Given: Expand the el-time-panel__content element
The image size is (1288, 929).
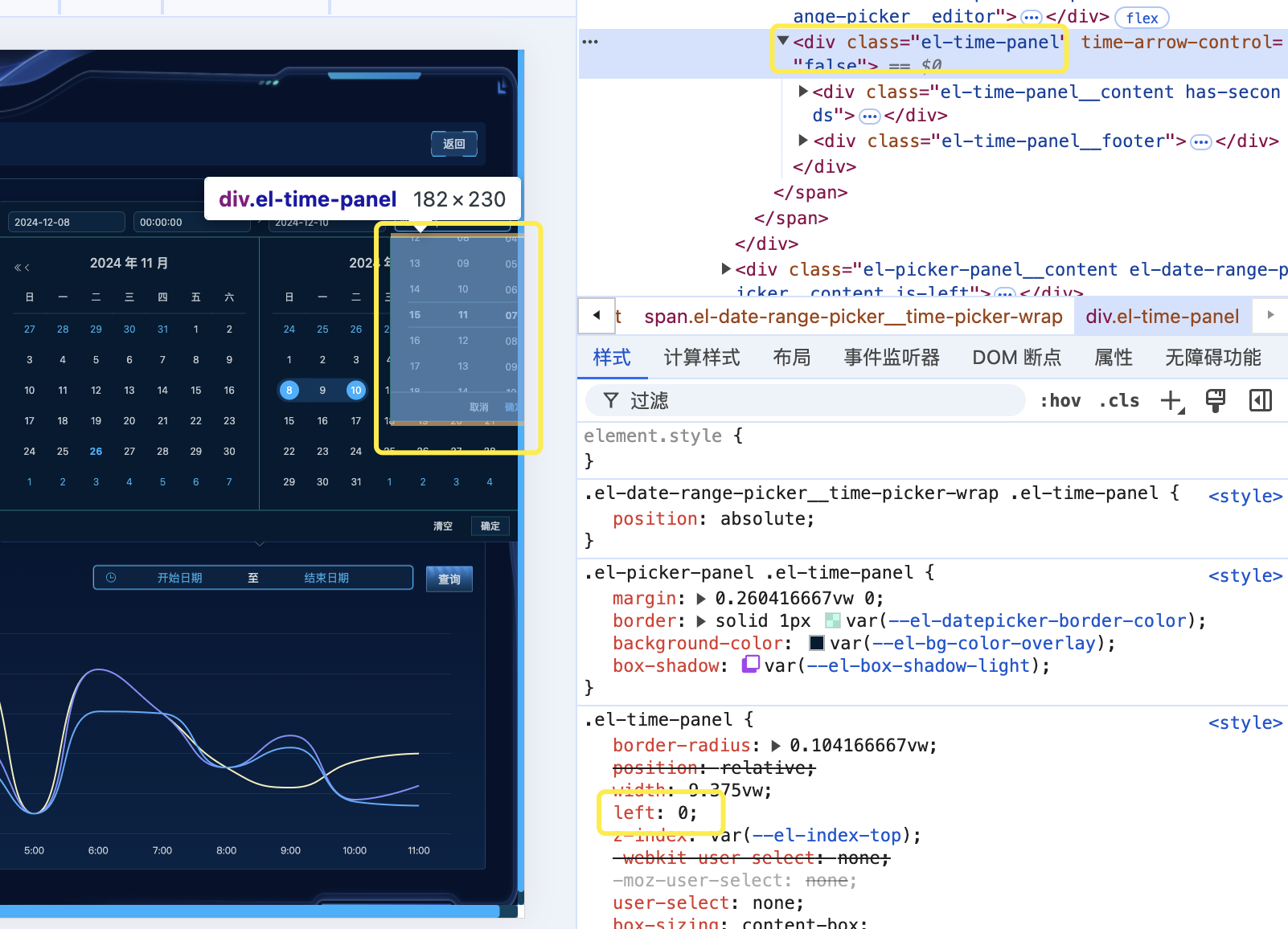Looking at the screenshot, I should pyautogui.click(x=803, y=91).
